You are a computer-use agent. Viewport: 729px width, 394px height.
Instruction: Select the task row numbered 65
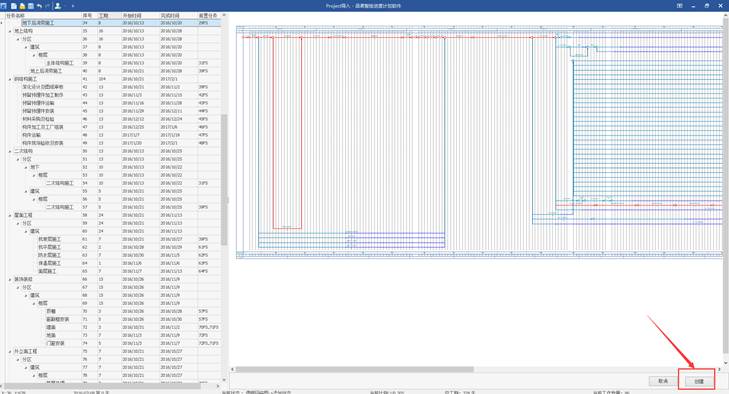(113, 271)
